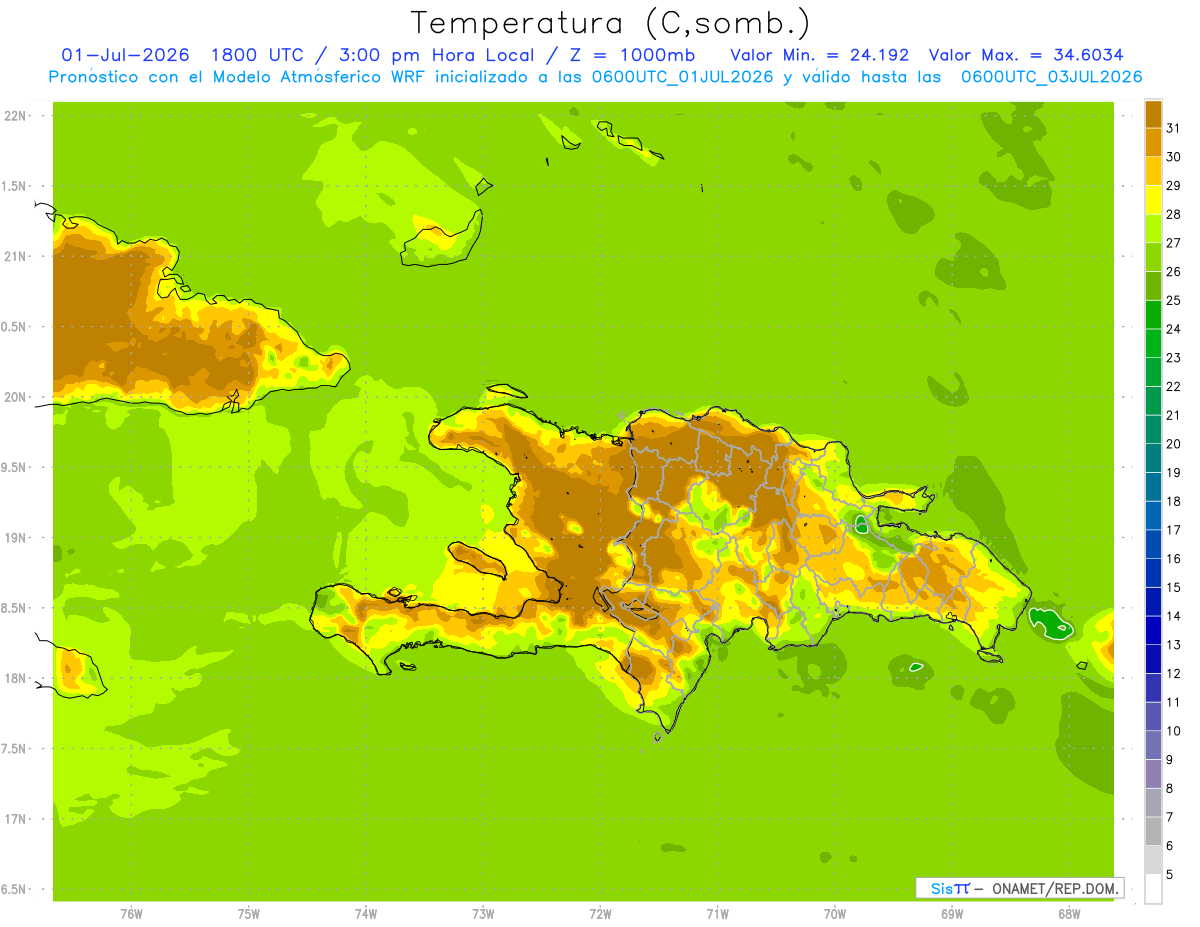1200x927 pixels.
Task: Click the '75W' longitude label
Action: pyautogui.click(x=249, y=914)
